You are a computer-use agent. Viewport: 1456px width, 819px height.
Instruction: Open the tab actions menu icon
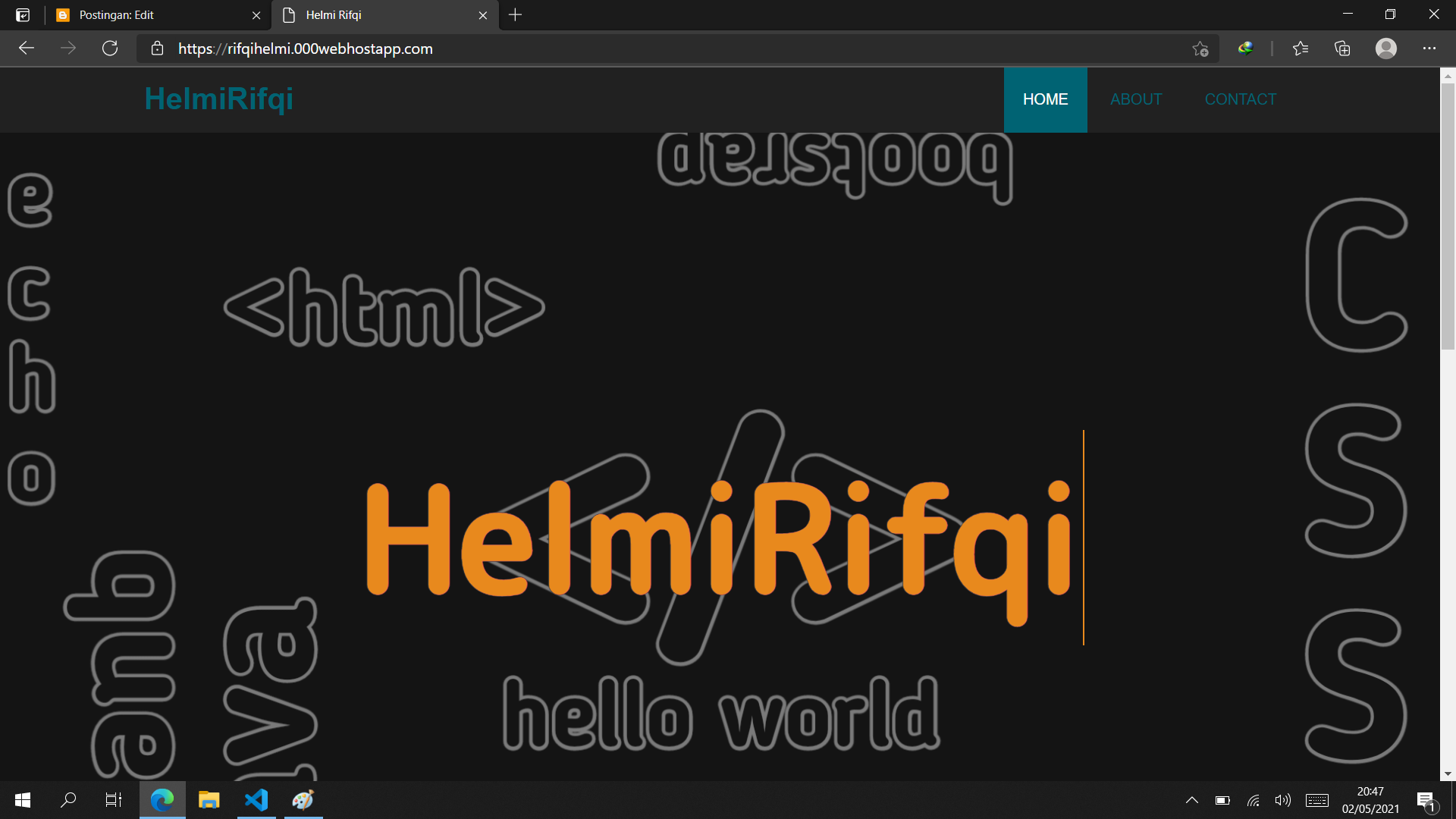click(x=23, y=15)
